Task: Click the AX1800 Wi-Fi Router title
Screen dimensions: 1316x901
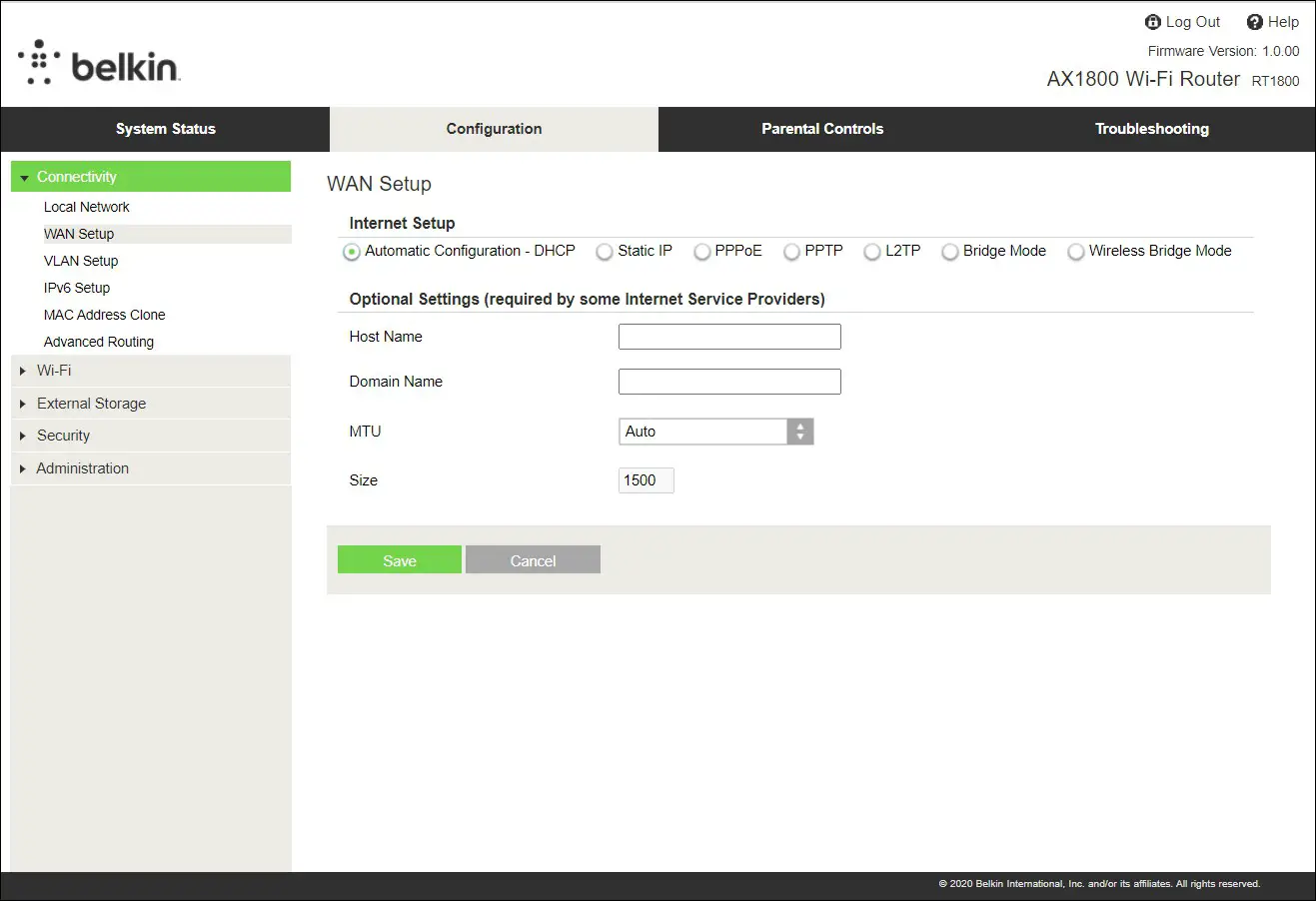Action: (1143, 79)
